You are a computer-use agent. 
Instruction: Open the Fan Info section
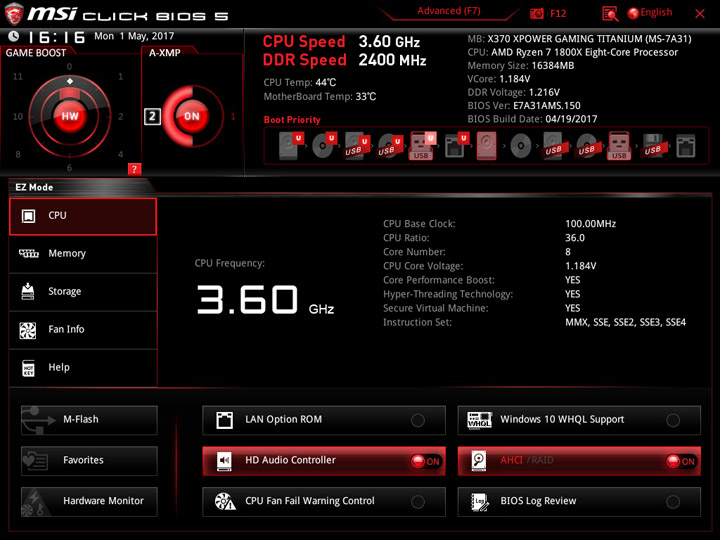point(83,330)
